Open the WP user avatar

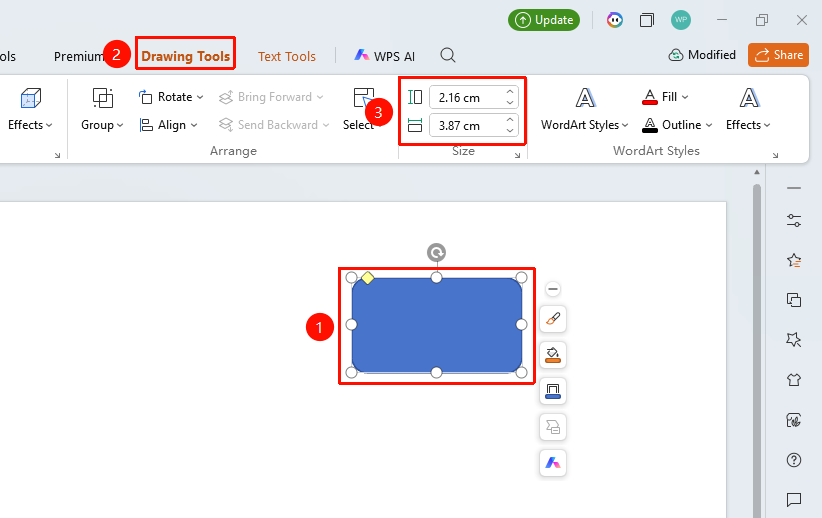tap(680, 20)
